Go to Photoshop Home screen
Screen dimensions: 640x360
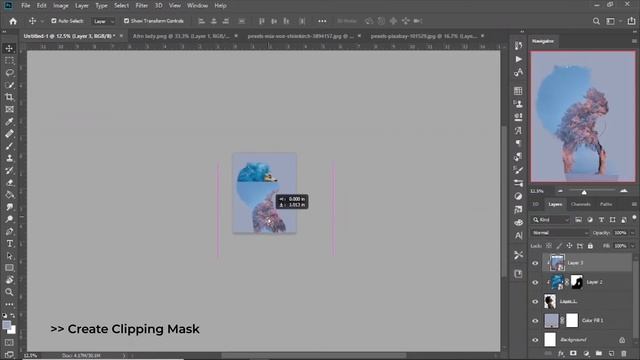13,21
